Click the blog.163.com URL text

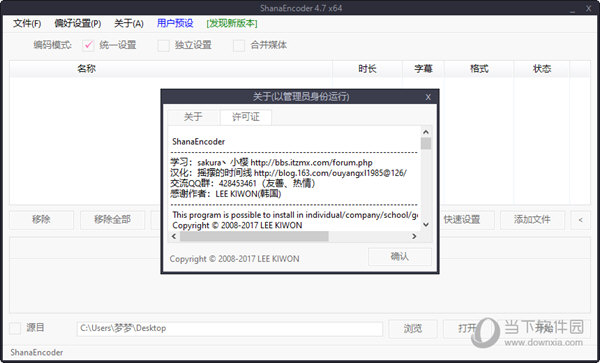pyautogui.click(x=330, y=173)
